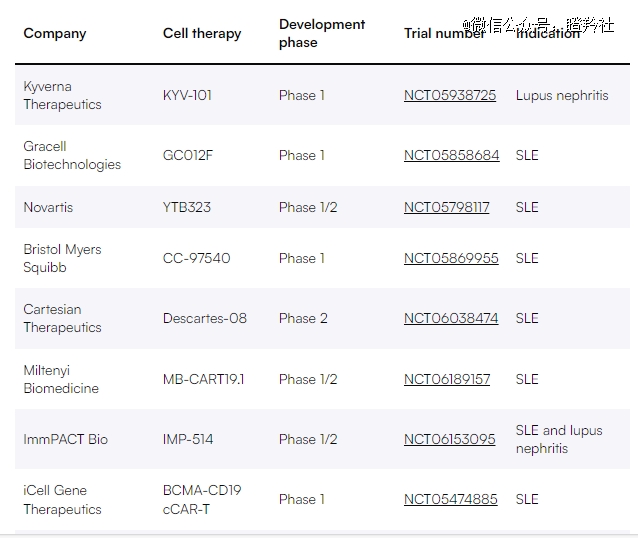Click the CC-97540 cell therapy entry
The height and width of the screenshot is (538, 638).
pyautogui.click(x=197, y=258)
